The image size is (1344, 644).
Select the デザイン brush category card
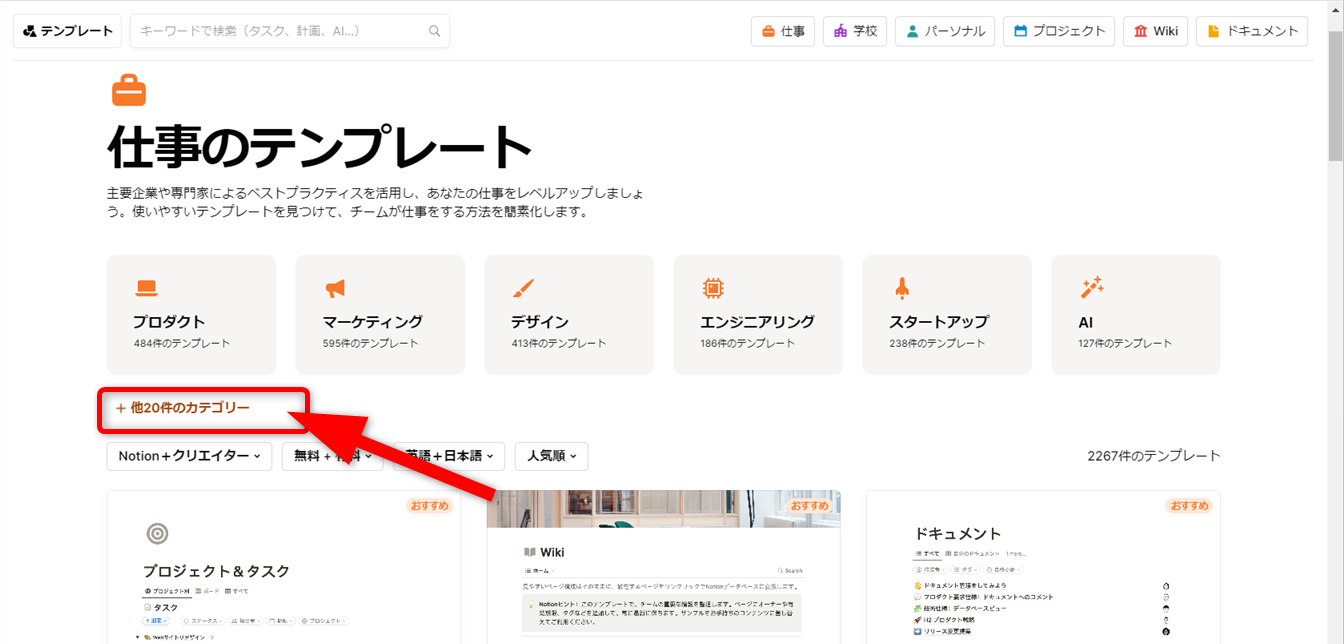pyautogui.click(x=569, y=314)
